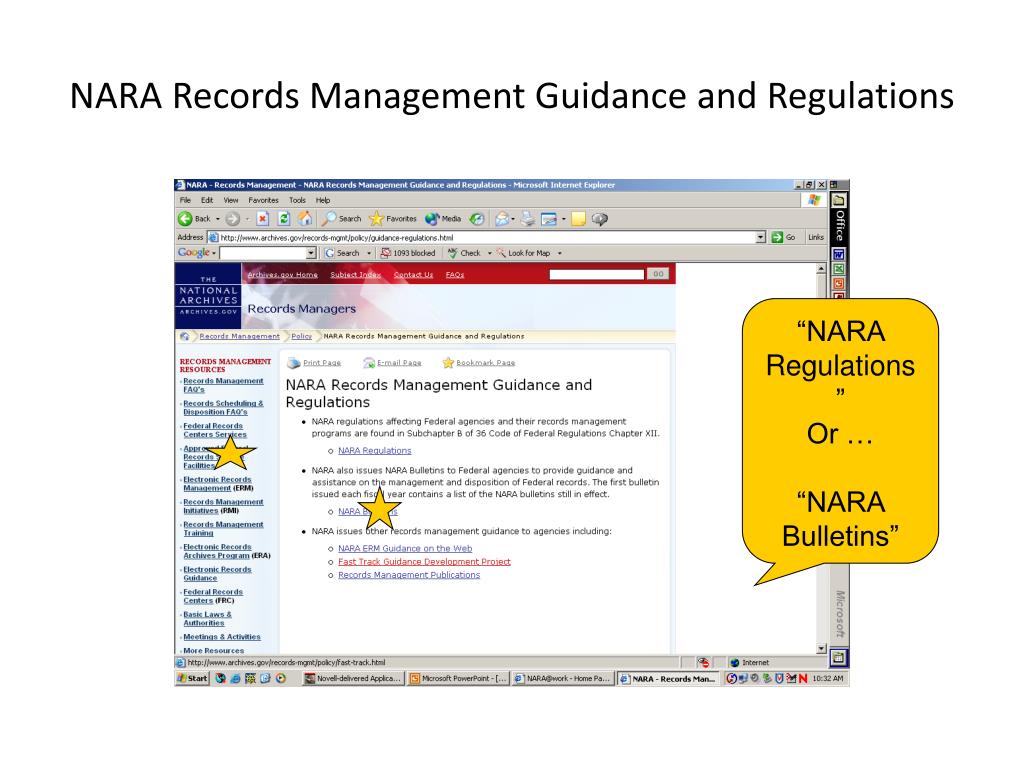Open the Favorites star in the toolbar
The image size is (1024, 768).
[392, 219]
